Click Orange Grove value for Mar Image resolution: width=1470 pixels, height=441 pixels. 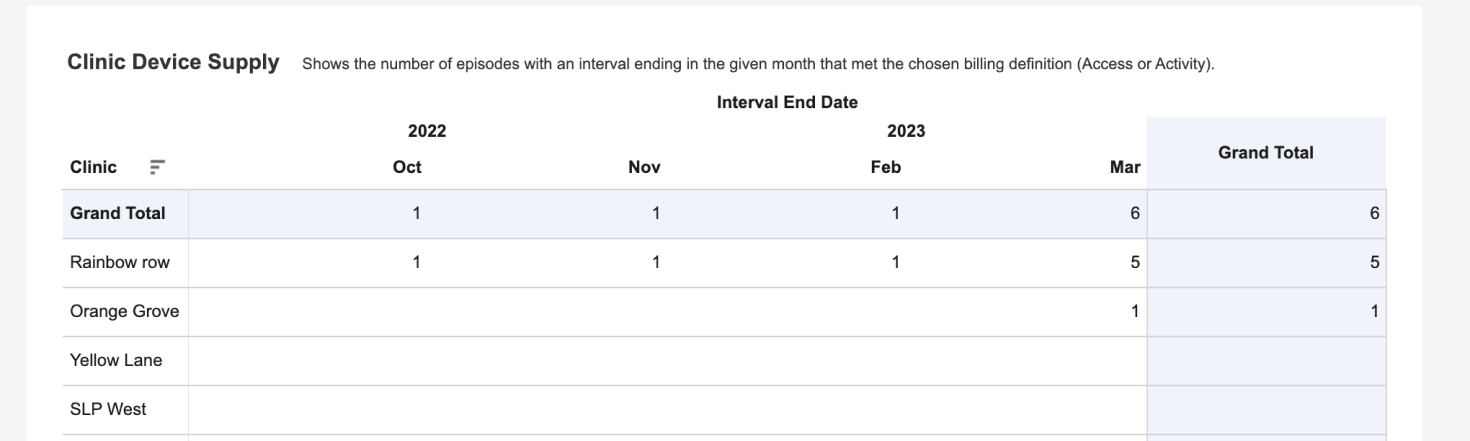click(1135, 311)
